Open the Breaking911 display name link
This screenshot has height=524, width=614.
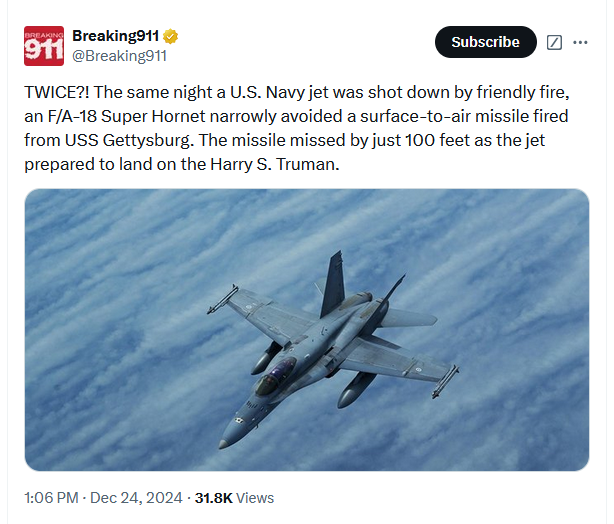(116, 36)
